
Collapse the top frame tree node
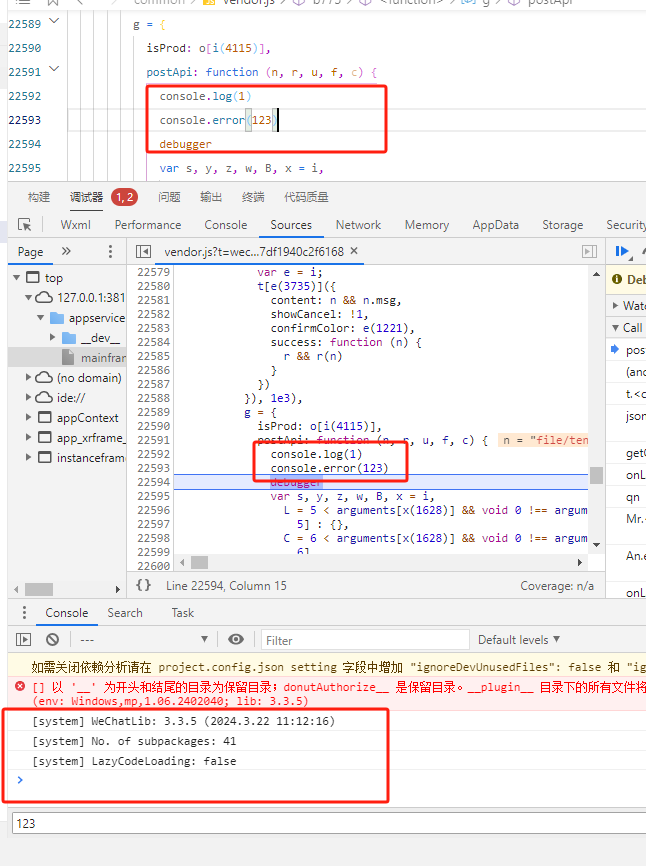(17, 278)
